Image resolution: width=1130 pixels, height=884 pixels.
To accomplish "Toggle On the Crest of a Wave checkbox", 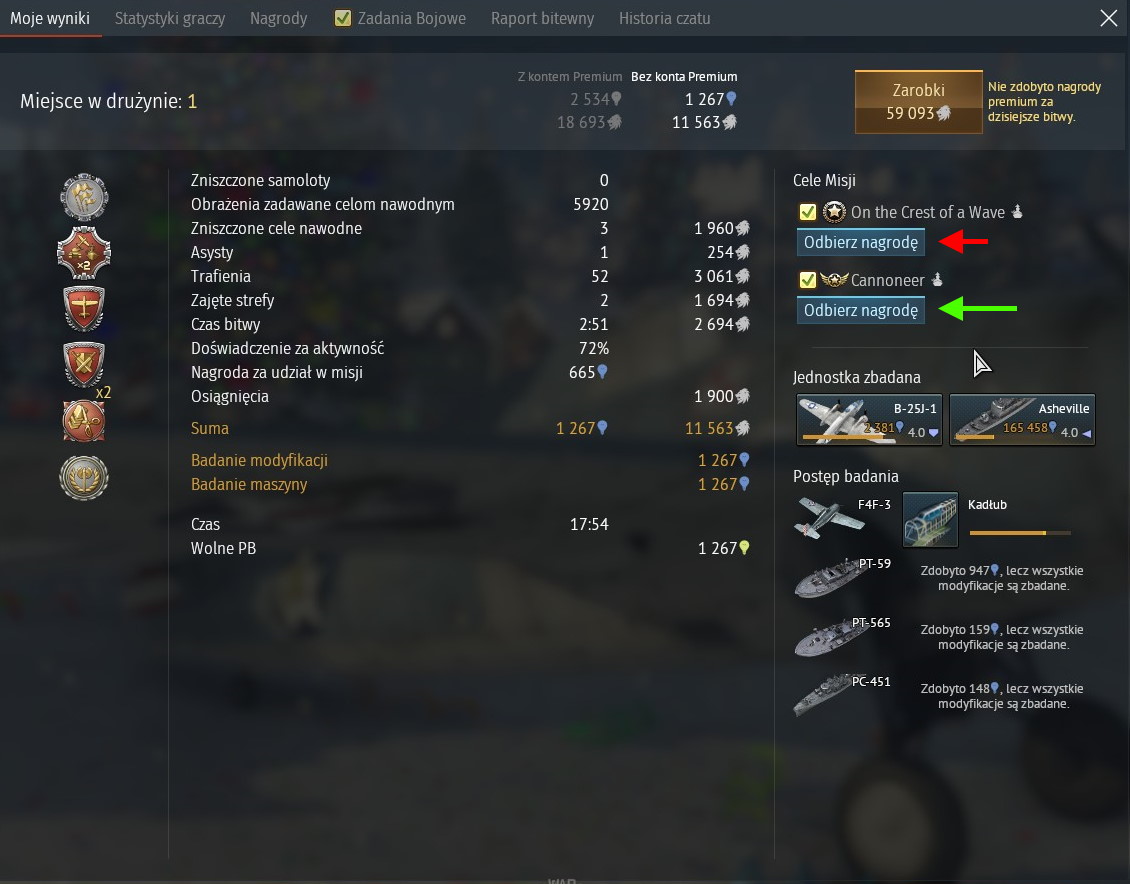I will [x=808, y=212].
